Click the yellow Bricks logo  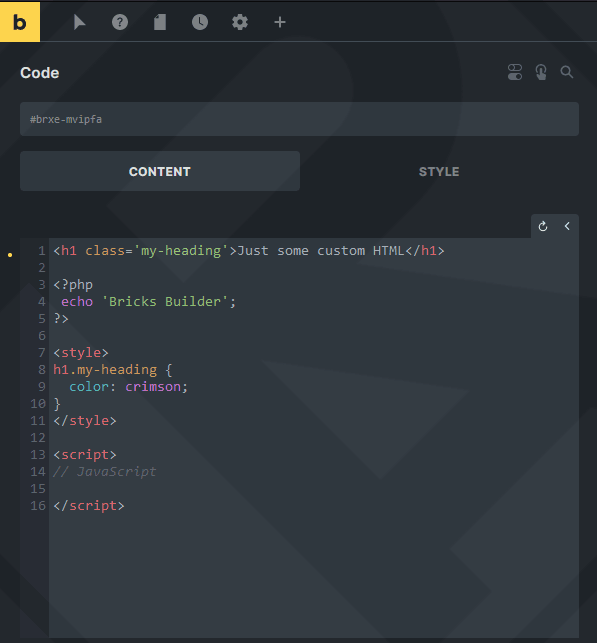[x=20, y=21]
